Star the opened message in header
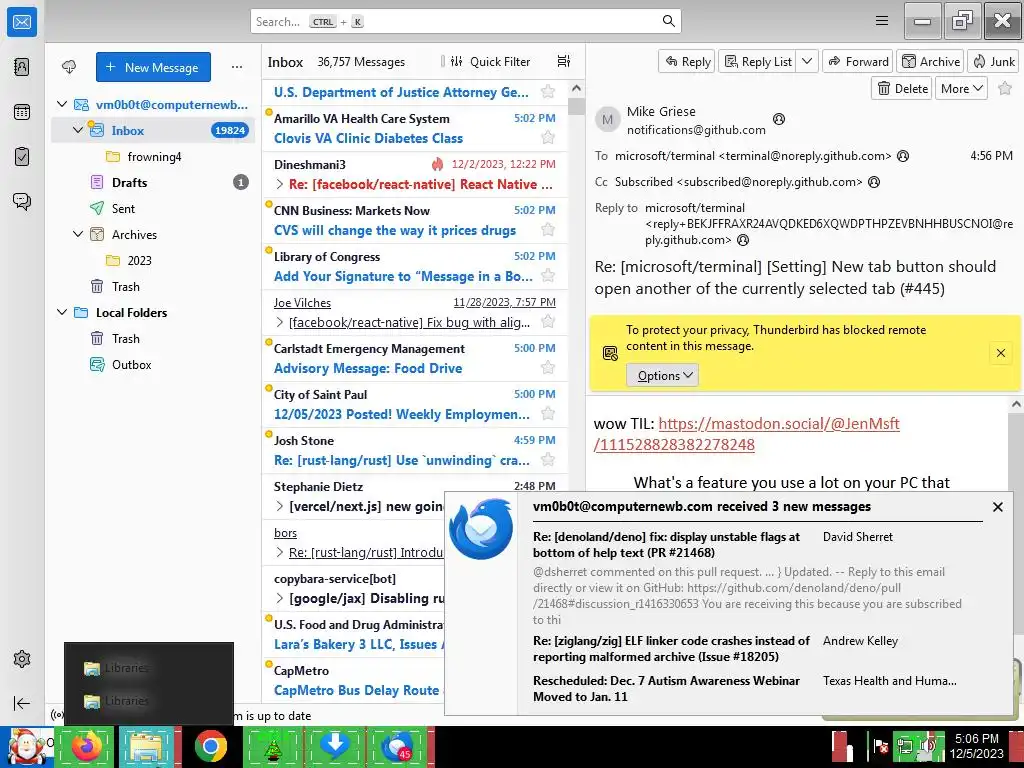This screenshot has width=1024, height=768. (x=1005, y=88)
